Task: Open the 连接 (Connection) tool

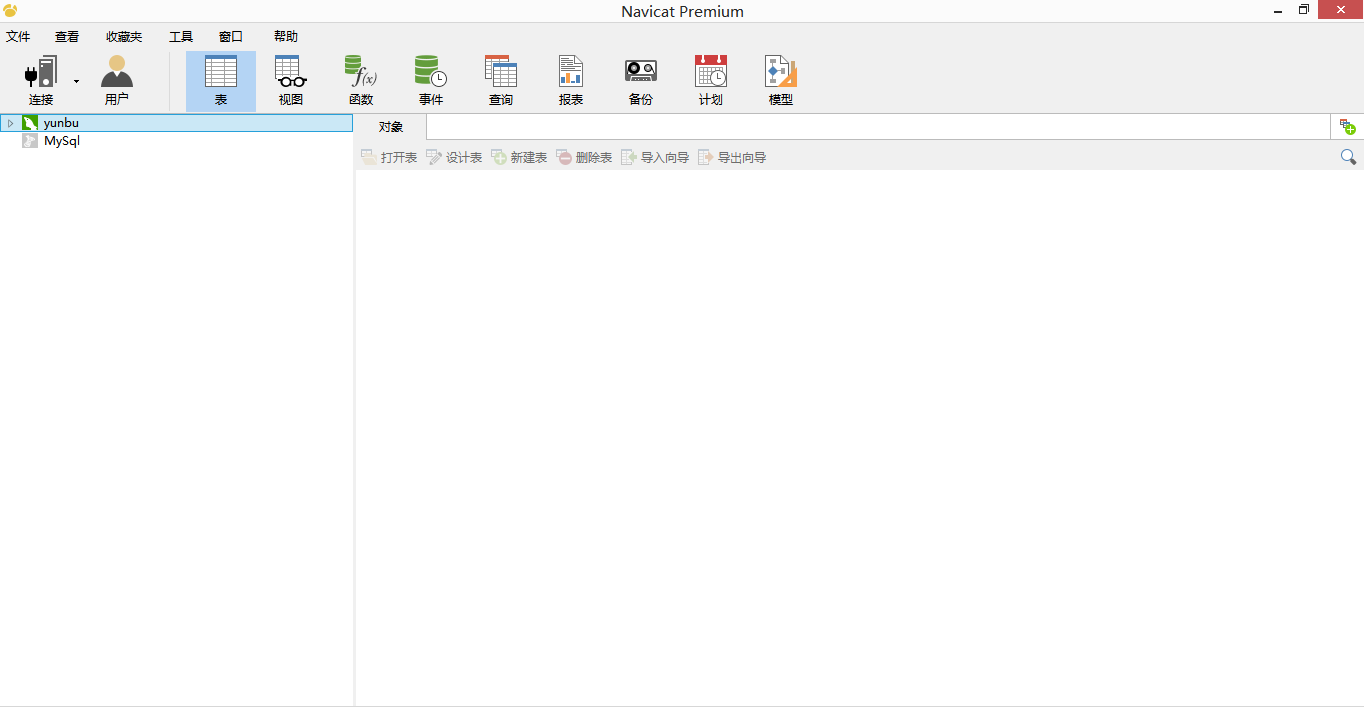Action: tap(40, 79)
